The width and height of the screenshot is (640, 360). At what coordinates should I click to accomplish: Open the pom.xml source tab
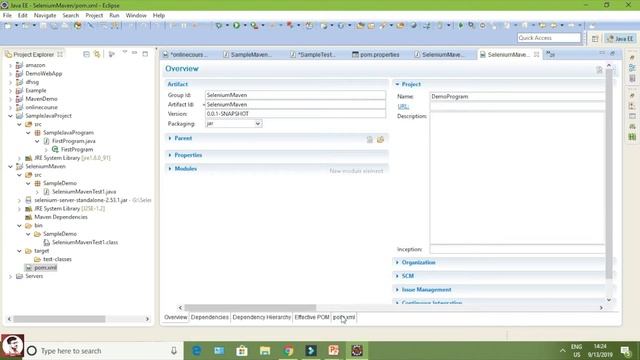click(x=344, y=317)
